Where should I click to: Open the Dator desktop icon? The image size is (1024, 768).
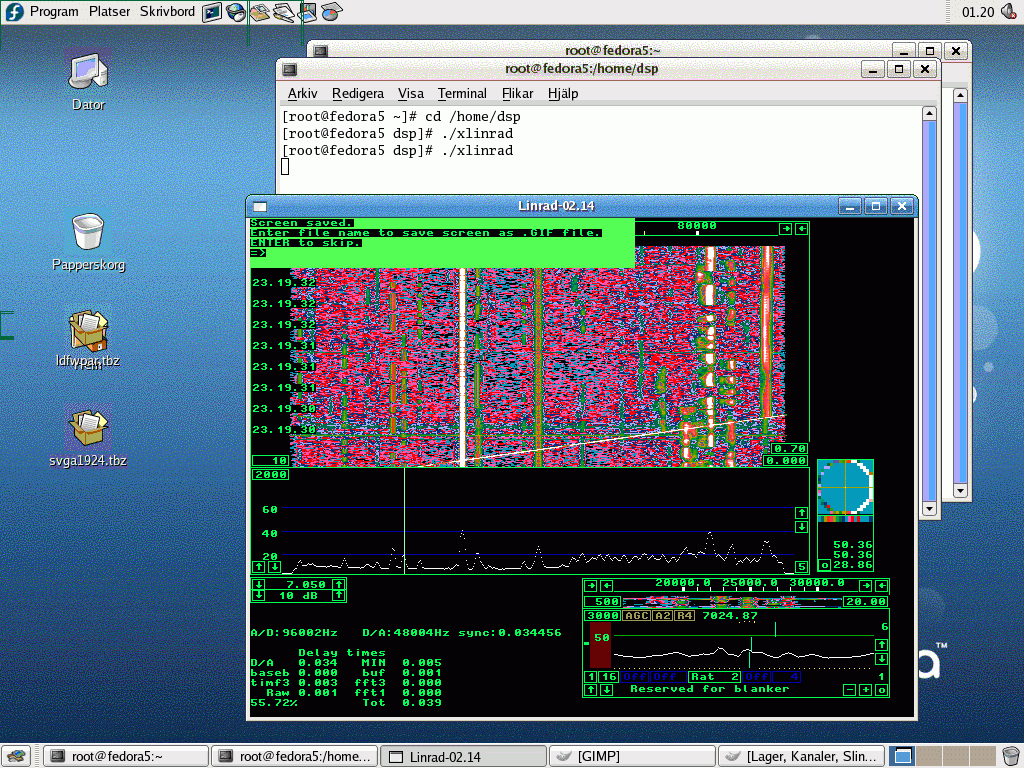pos(88,82)
